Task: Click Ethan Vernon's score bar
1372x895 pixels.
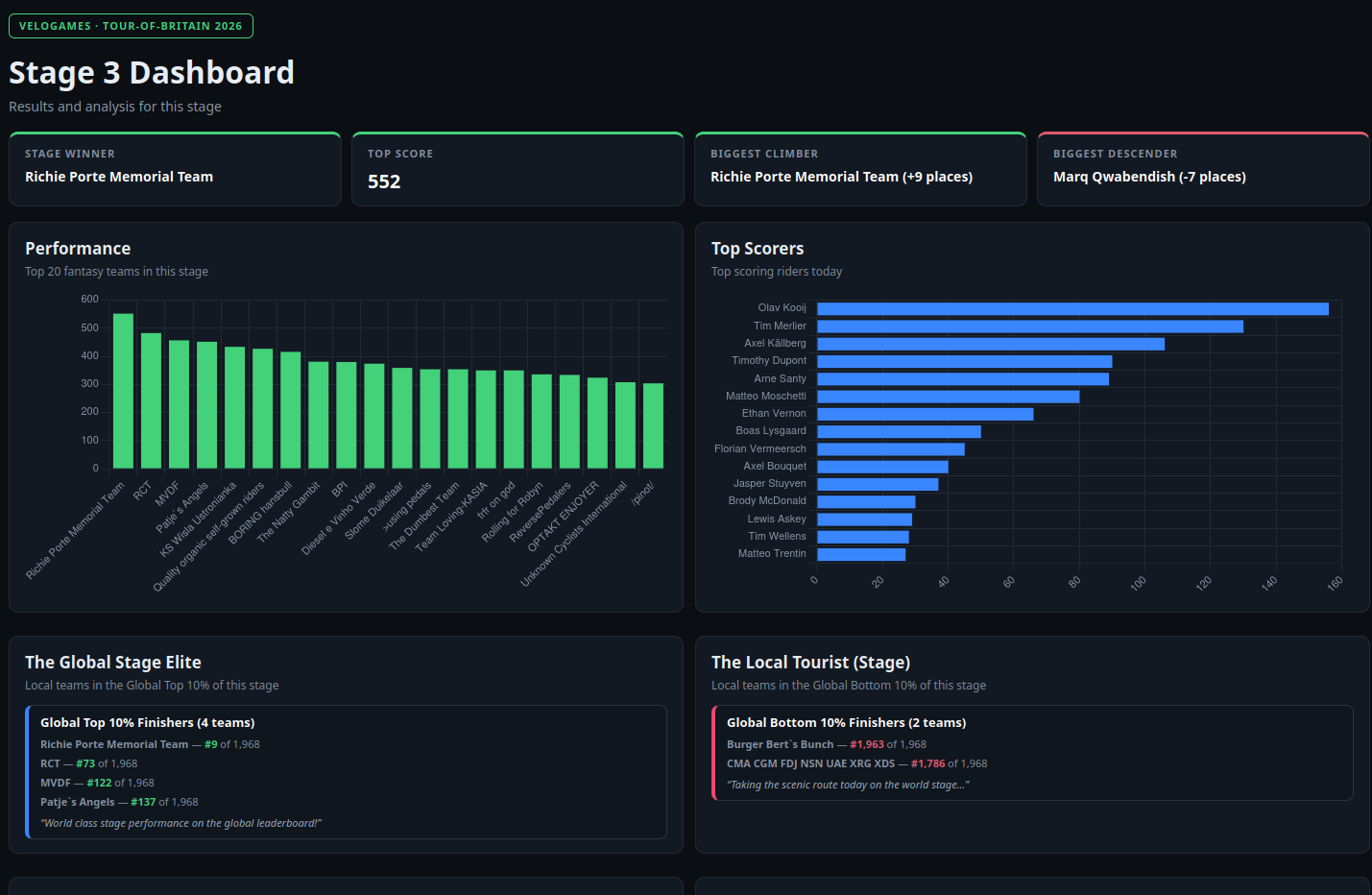Action: pos(926,414)
